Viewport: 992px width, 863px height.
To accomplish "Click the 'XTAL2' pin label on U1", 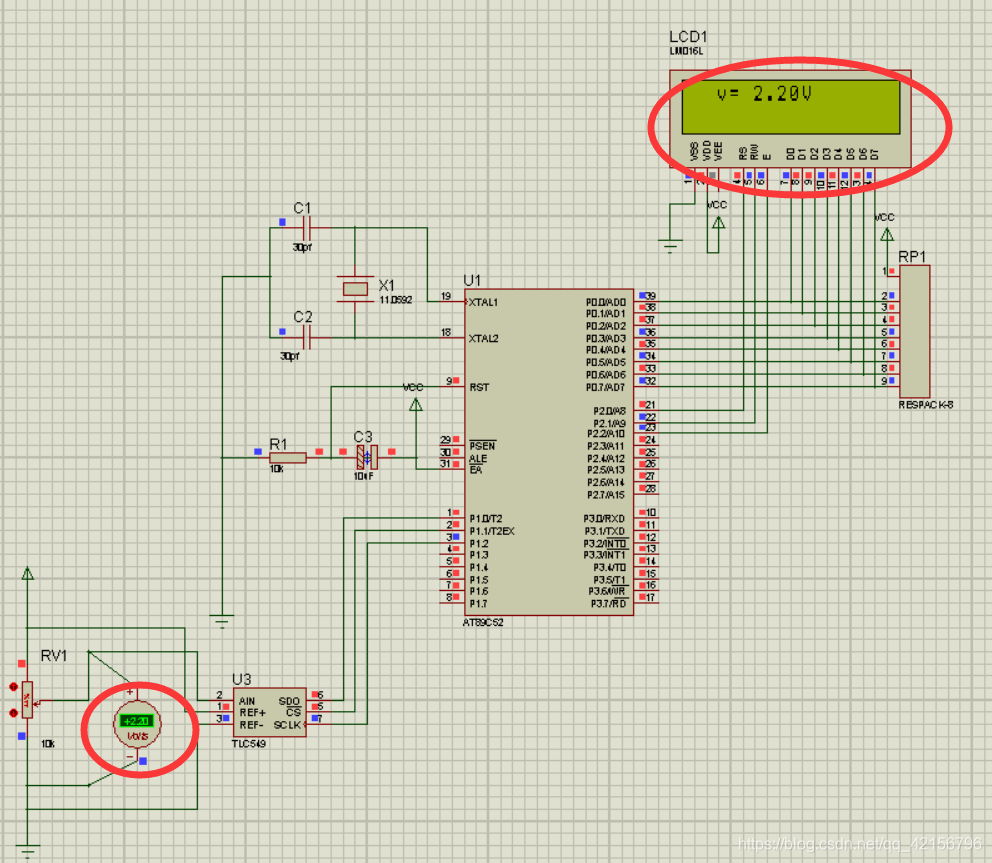I will [x=483, y=338].
